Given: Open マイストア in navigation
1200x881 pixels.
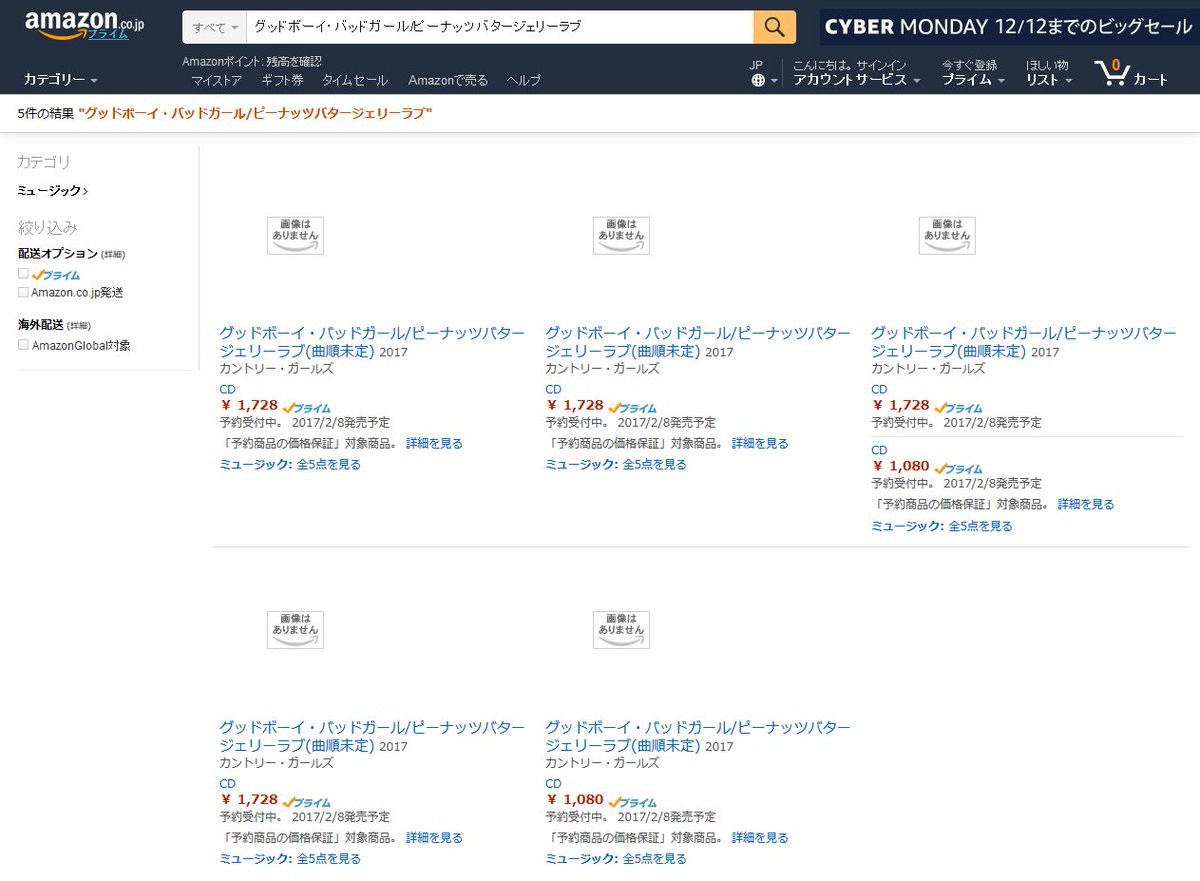Looking at the screenshot, I should click(216, 80).
